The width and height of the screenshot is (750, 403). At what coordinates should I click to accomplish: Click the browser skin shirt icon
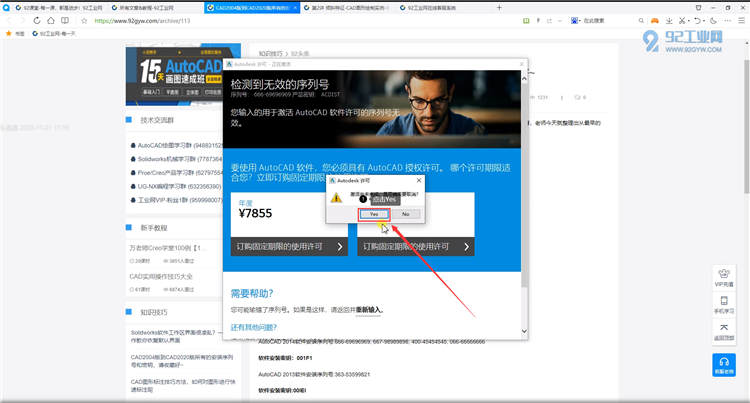point(698,8)
